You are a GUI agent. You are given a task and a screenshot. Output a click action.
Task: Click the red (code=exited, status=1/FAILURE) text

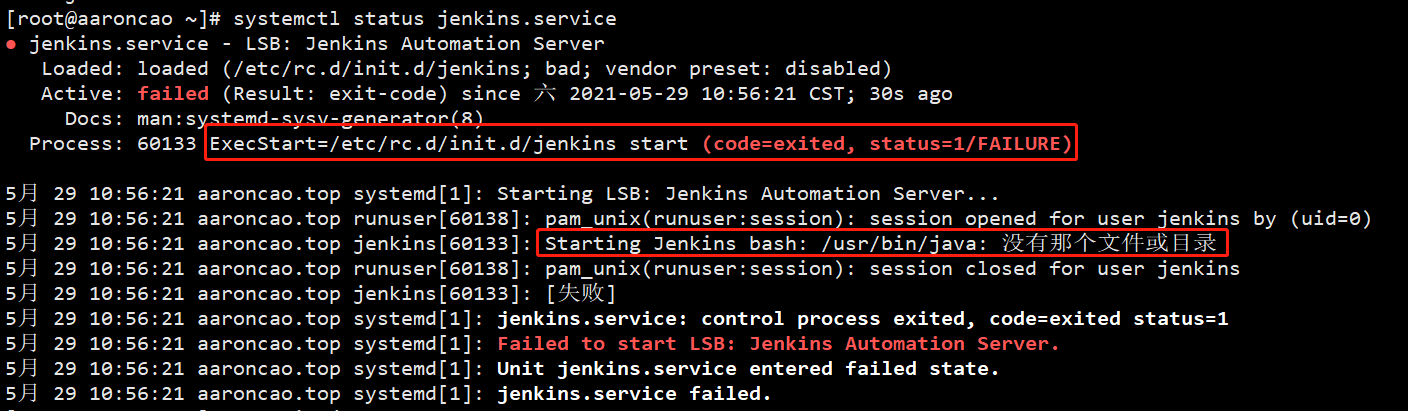pyautogui.click(x=887, y=144)
